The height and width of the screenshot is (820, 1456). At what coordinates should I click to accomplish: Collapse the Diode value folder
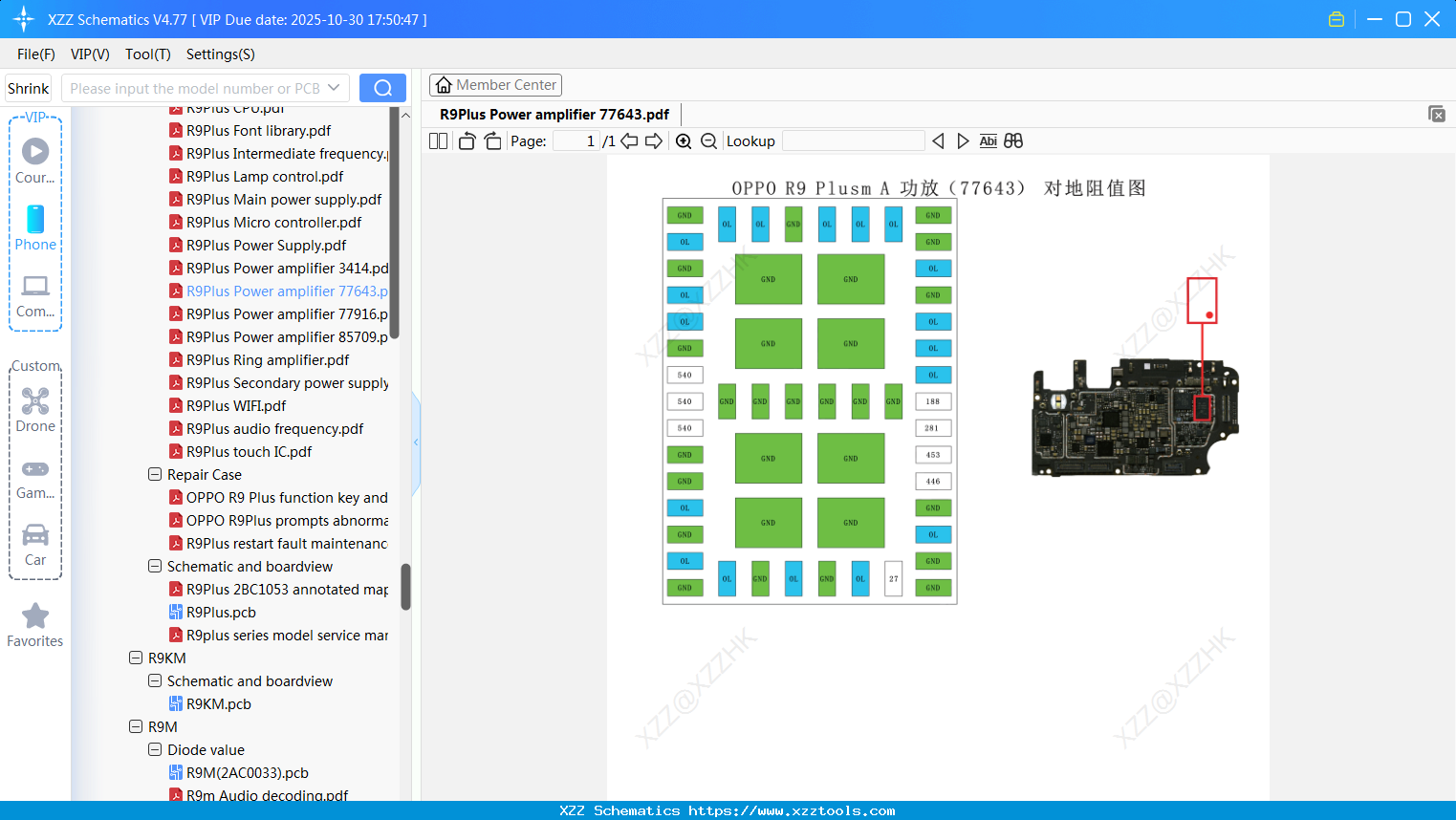(155, 749)
